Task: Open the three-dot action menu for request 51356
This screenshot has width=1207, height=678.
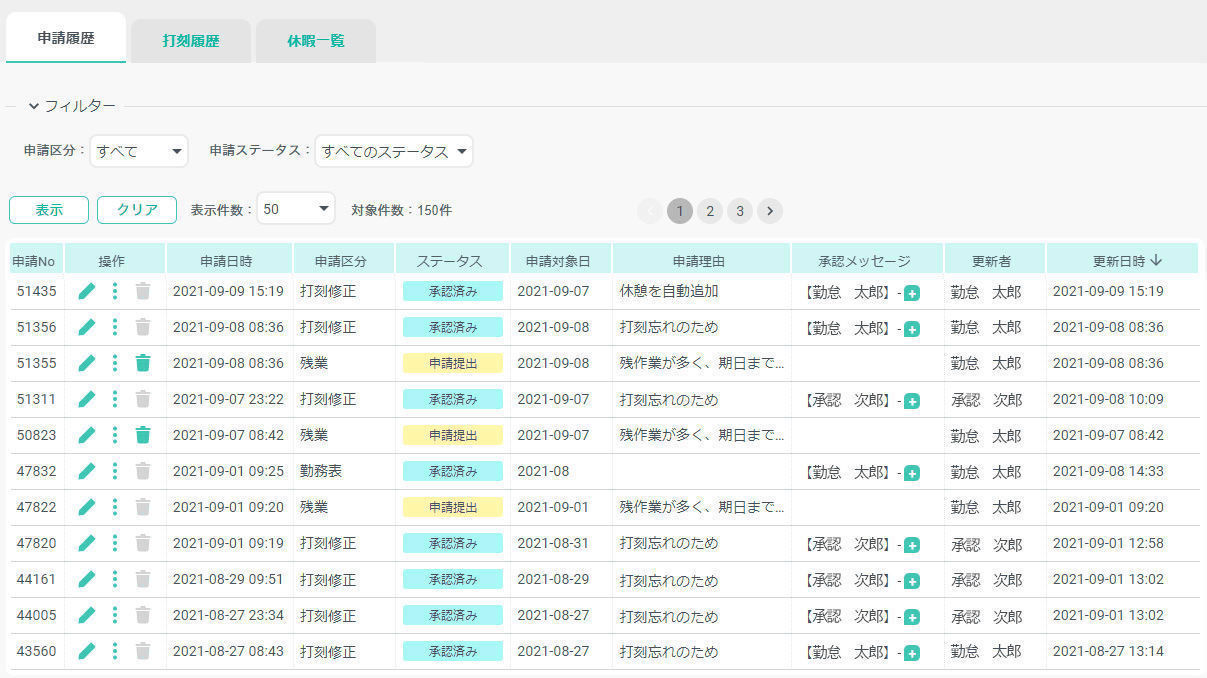Action: [x=115, y=328]
